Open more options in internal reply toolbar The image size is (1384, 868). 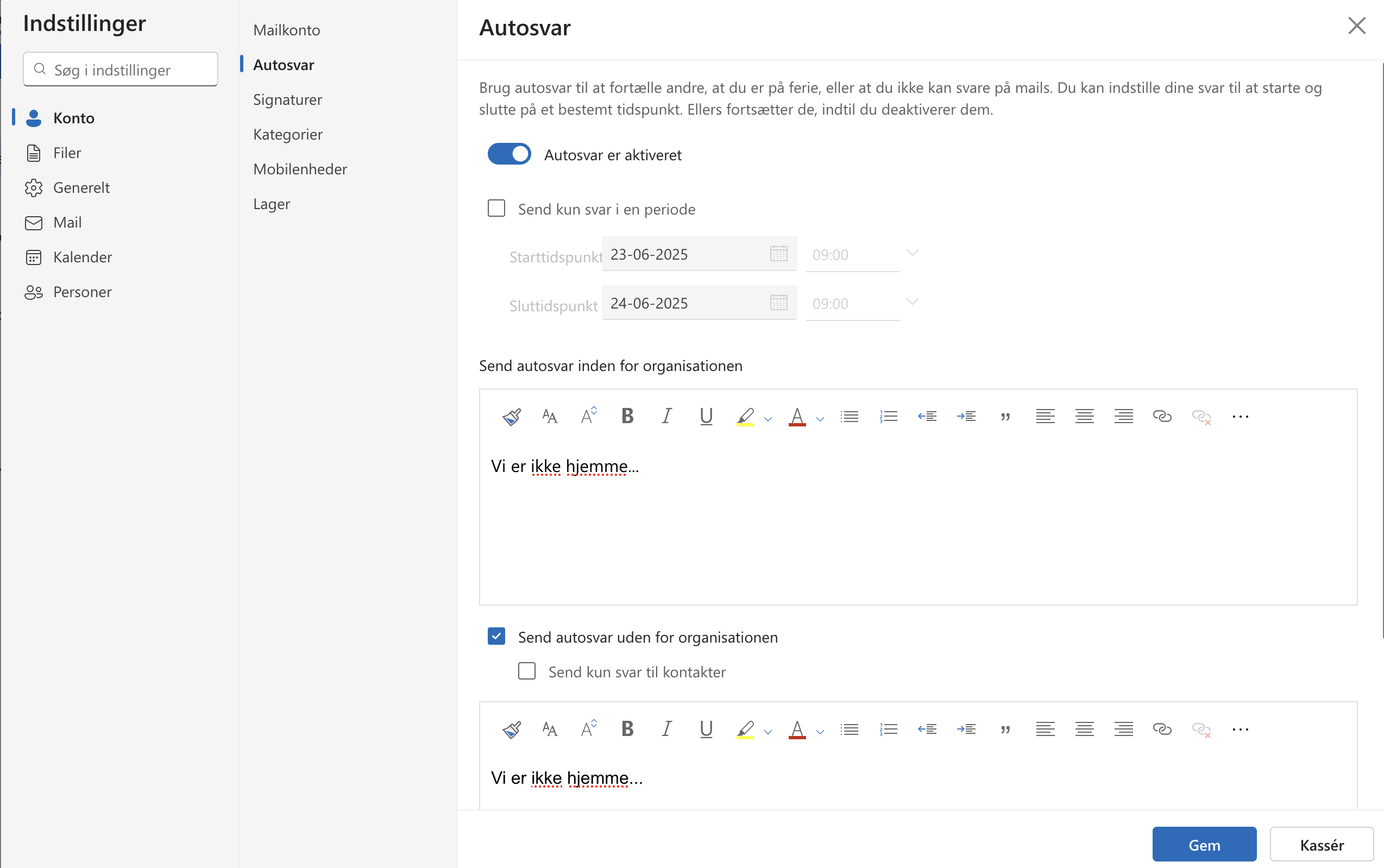tap(1241, 417)
